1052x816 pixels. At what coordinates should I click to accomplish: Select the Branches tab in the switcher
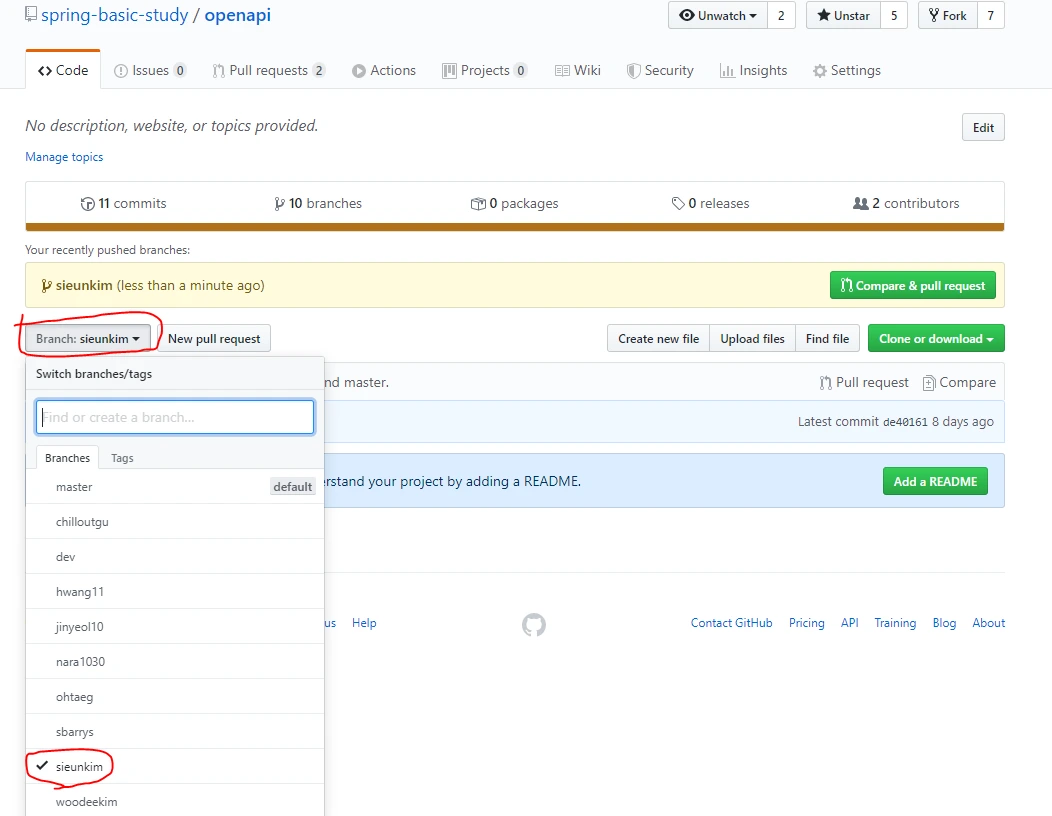67,458
